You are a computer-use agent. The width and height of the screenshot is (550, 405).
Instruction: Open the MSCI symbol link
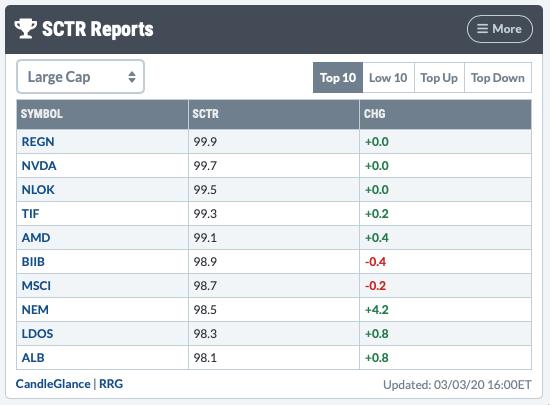[x=36, y=286]
